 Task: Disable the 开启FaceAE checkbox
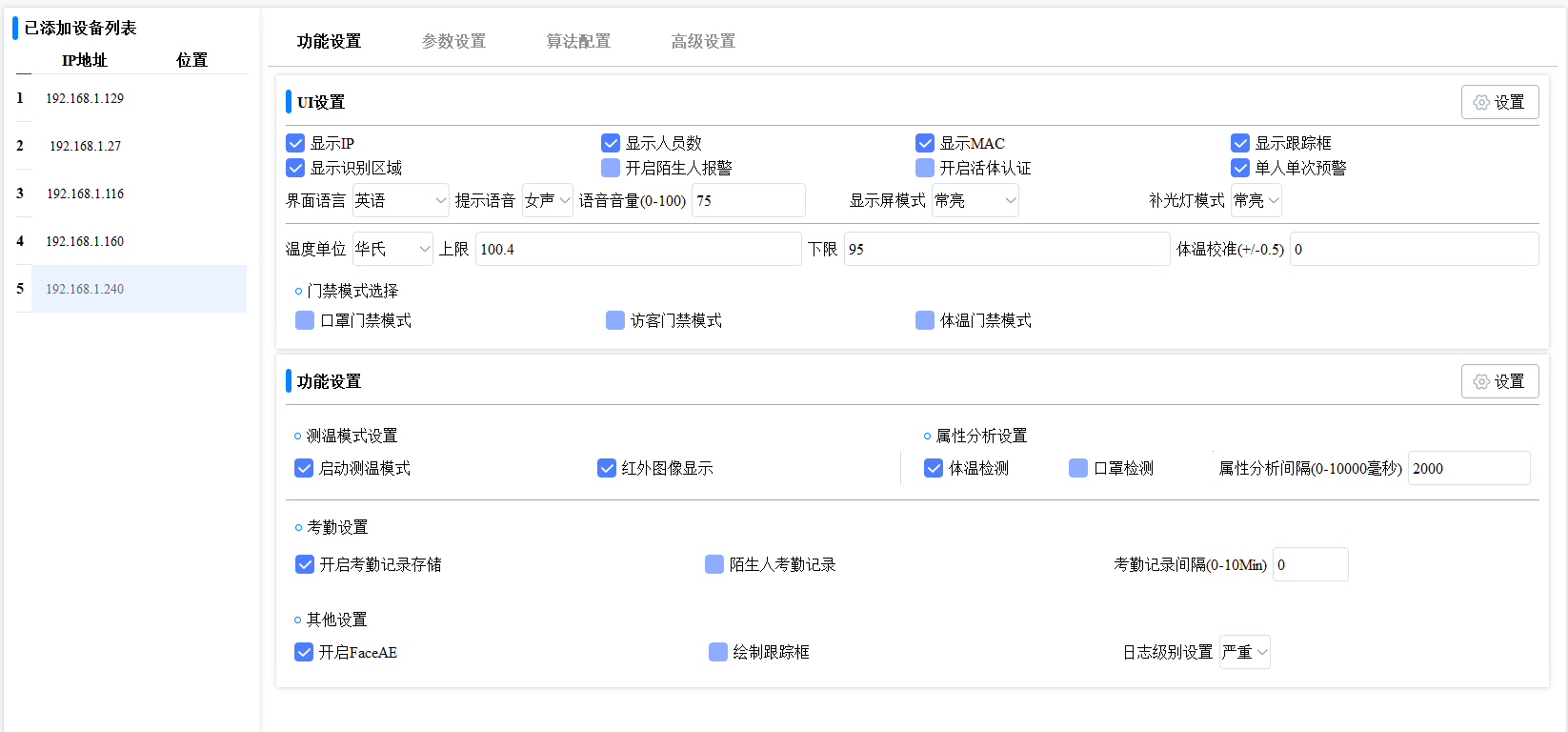pos(304,652)
